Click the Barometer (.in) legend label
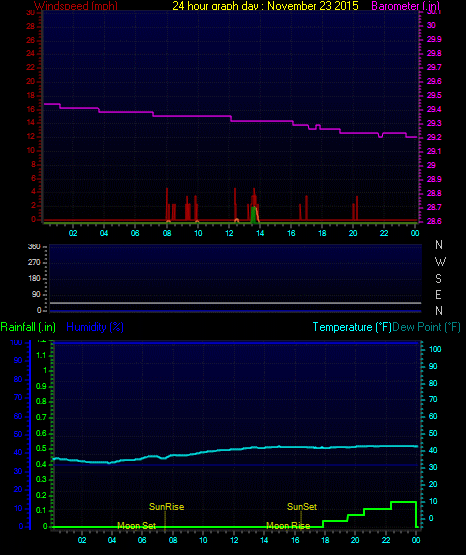Viewport: 466px width, 555px height. tap(405, 5)
